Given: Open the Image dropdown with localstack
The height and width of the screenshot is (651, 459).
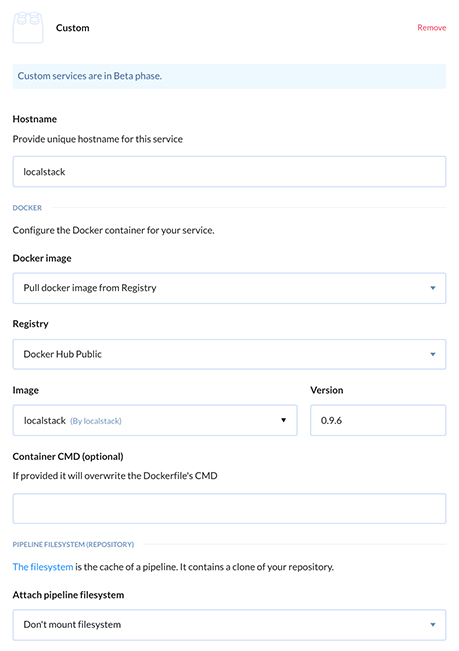Looking at the screenshot, I should click(x=155, y=420).
